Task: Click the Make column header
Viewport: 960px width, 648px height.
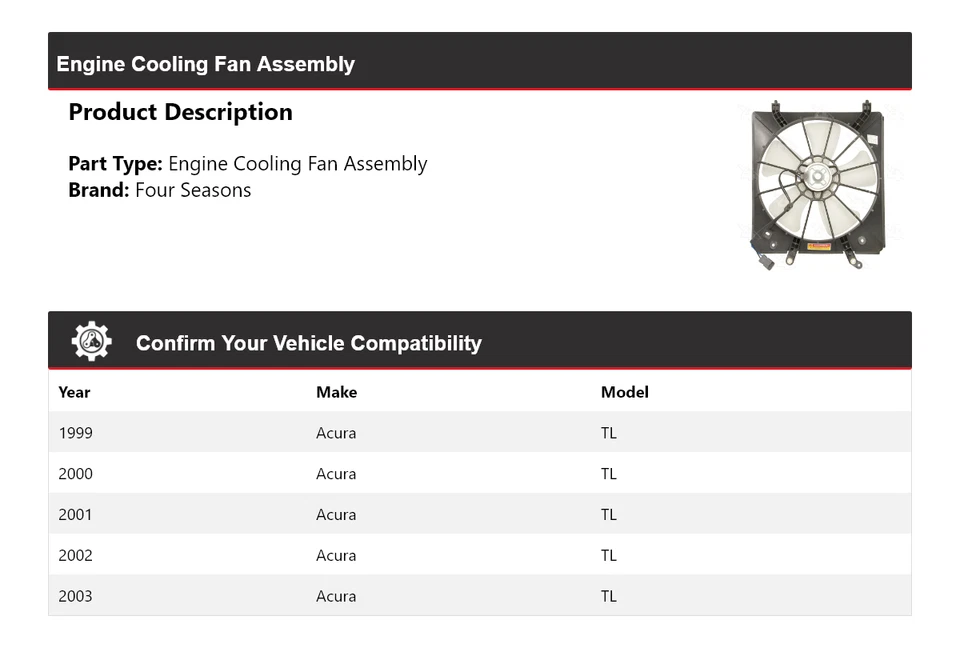Action: pos(336,392)
